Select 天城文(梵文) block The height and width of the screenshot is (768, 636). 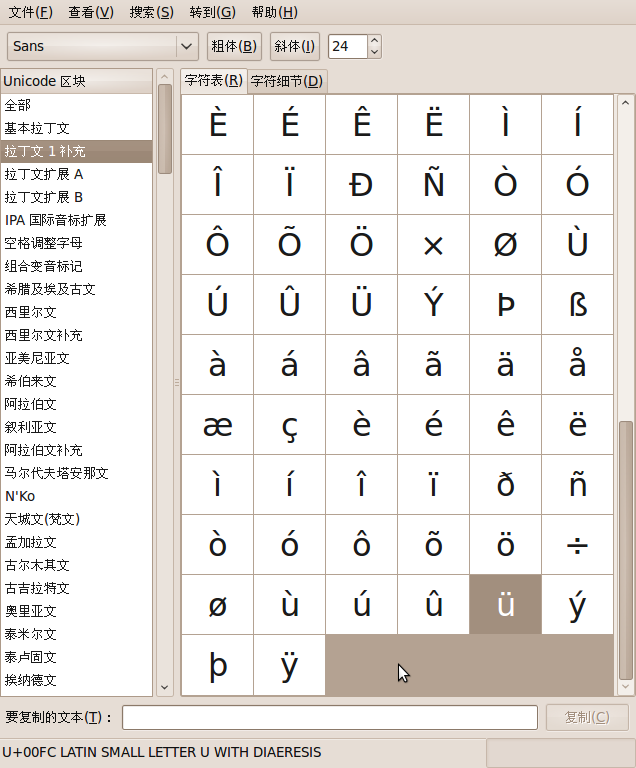tap(76, 520)
